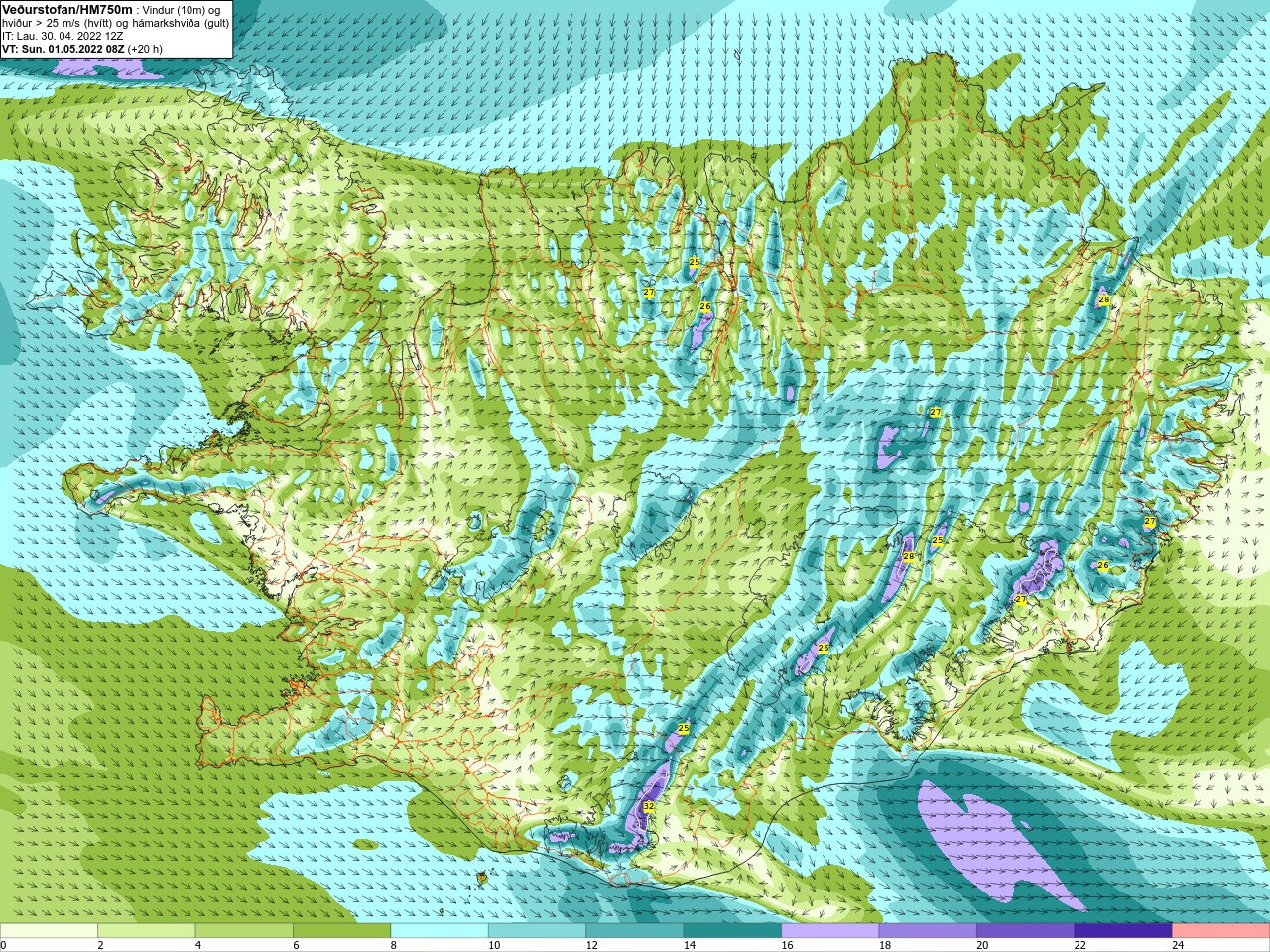Click the pink above-24 m/s legend swatch
Image resolution: width=1270 pixels, height=952 pixels.
[1221, 931]
